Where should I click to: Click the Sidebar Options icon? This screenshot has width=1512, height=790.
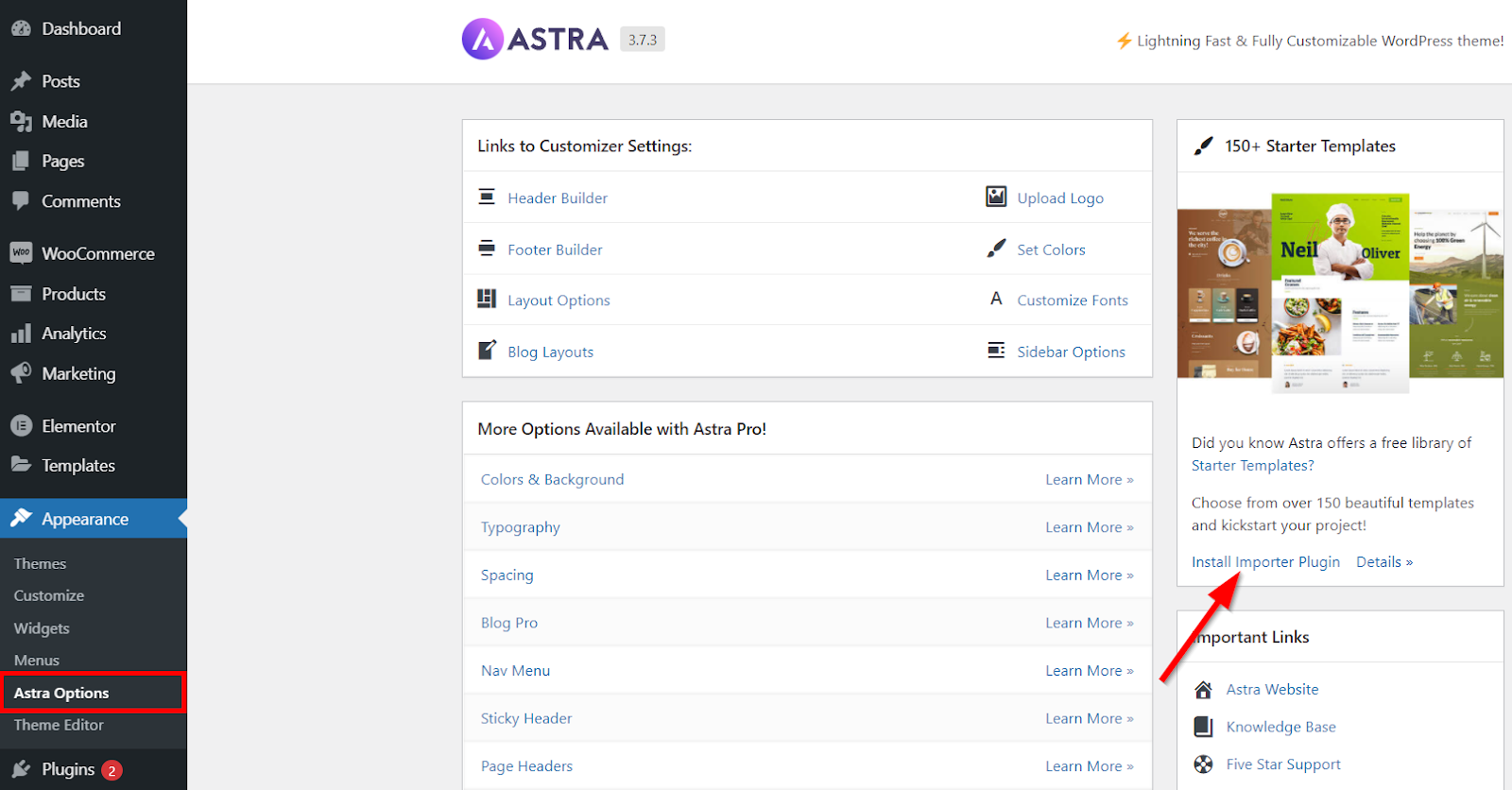click(996, 351)
